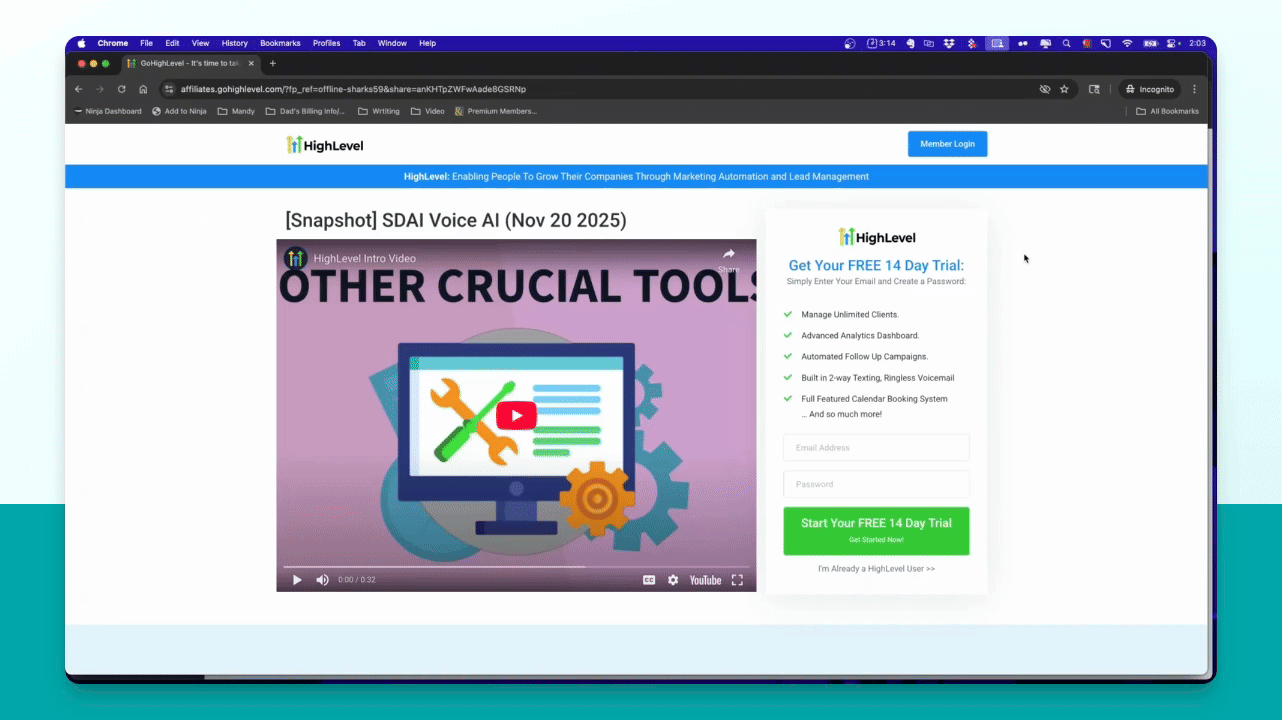The width and height of the screenshot is (1282, 720).
Task: Open the File menu
Action: 146,43
